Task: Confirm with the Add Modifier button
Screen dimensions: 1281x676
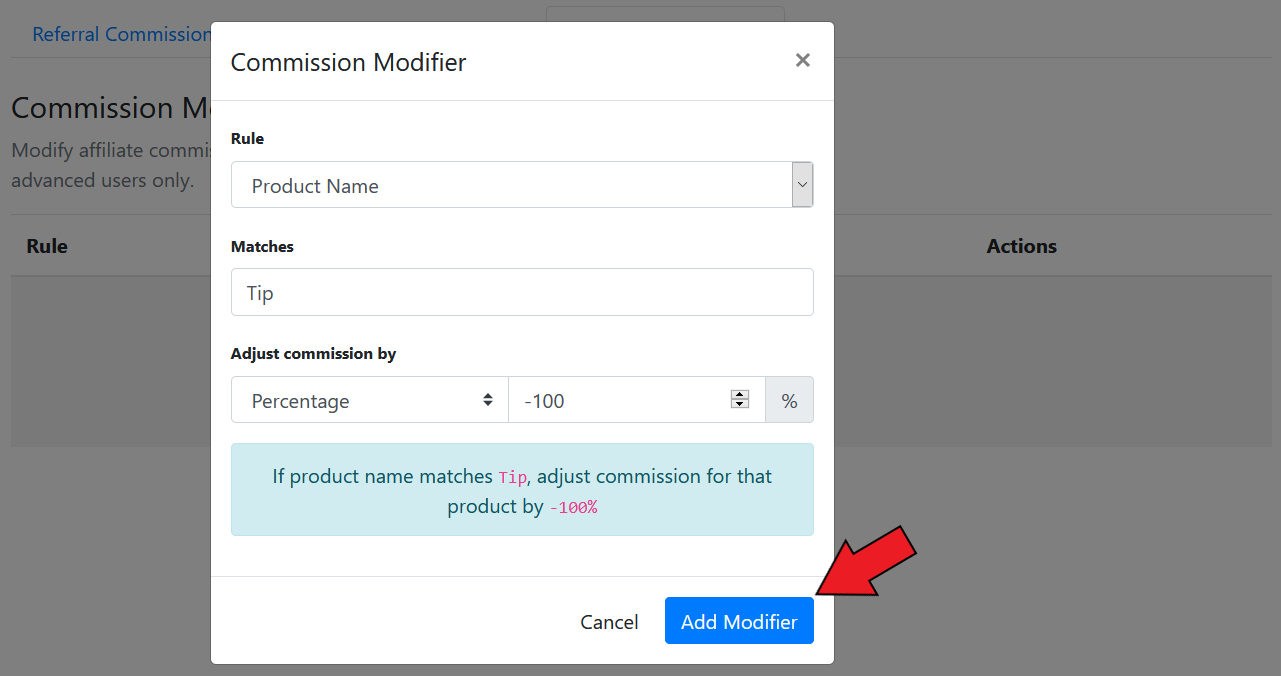Action: pyautogui.click(x=739, y=621)
